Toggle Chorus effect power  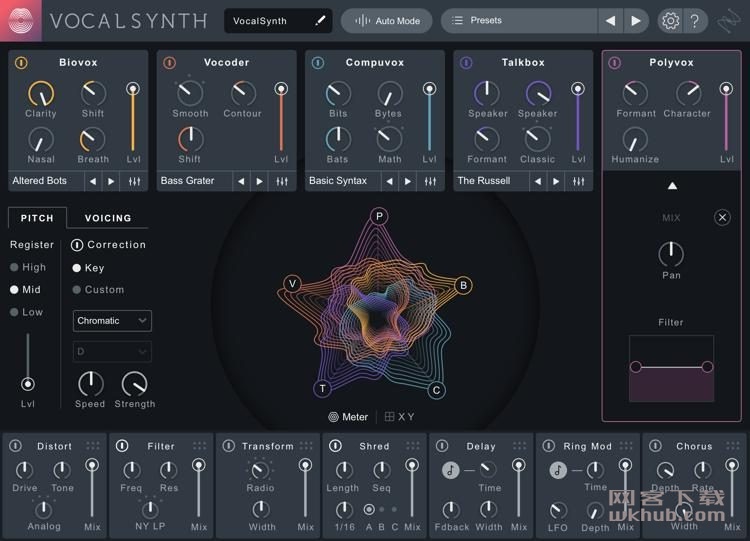point(655,446)
